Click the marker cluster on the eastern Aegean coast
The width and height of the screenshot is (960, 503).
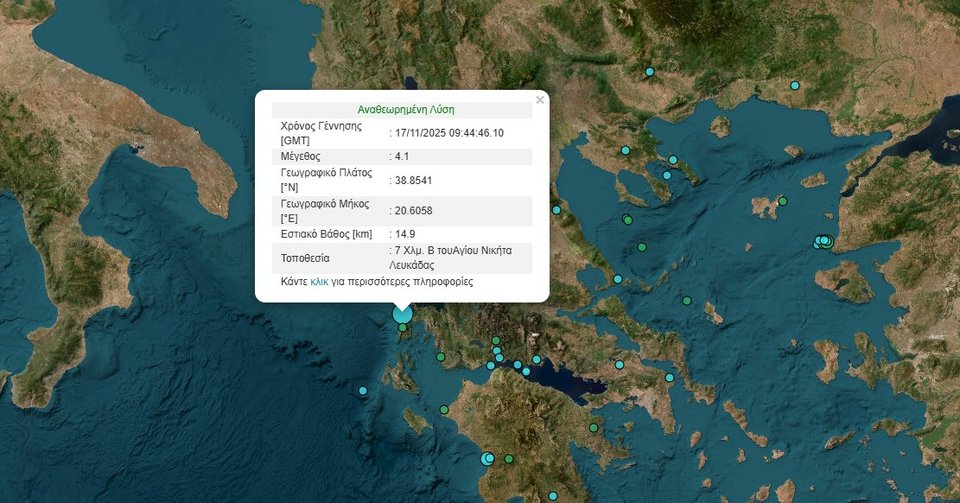[x=823, y=241]
